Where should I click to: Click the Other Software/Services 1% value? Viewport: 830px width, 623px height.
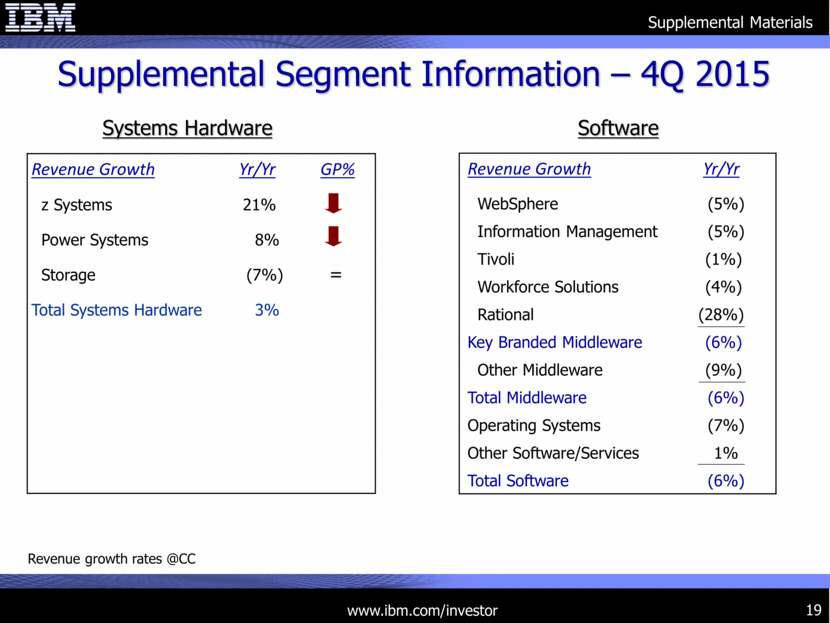pyautogui.click(x=726, y=453)
